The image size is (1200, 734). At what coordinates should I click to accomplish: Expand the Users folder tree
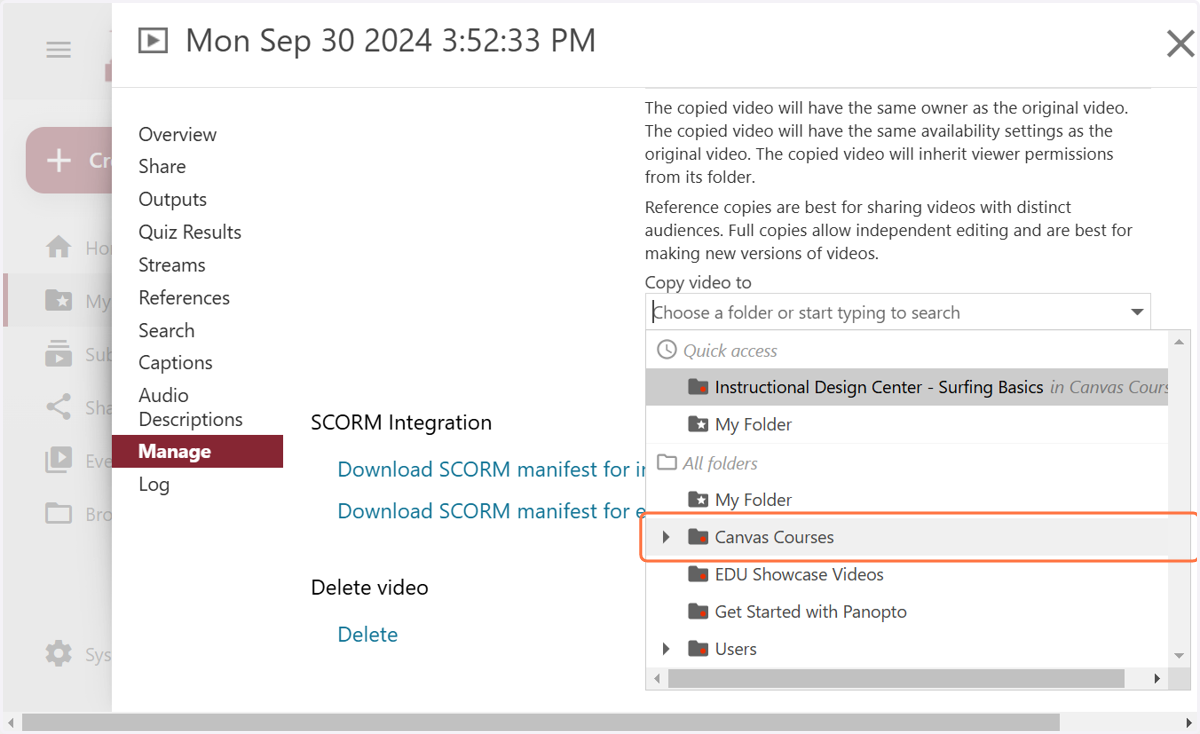[666, 650]
